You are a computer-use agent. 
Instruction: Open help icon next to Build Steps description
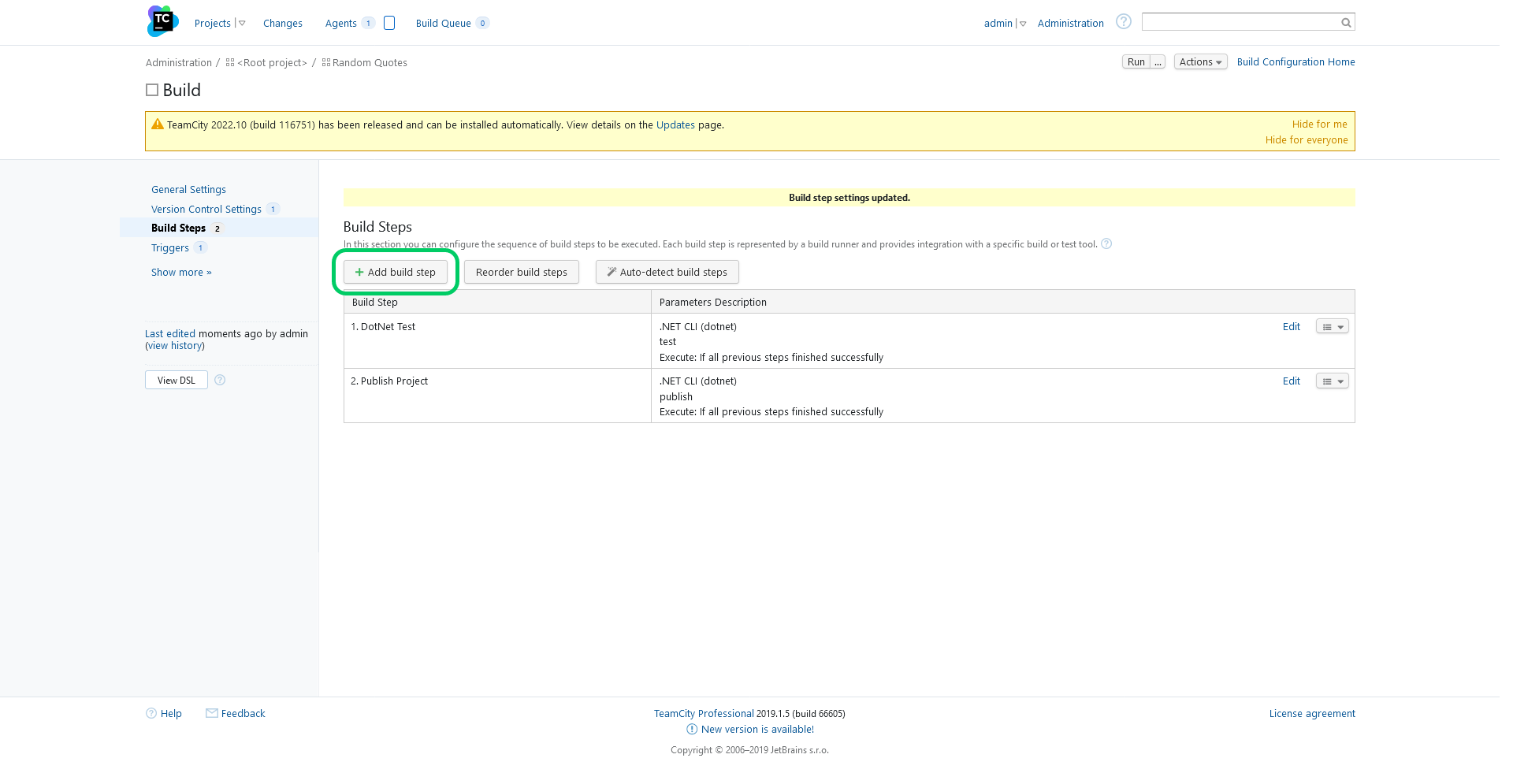pyautogui.click(x=1106, y=243)
